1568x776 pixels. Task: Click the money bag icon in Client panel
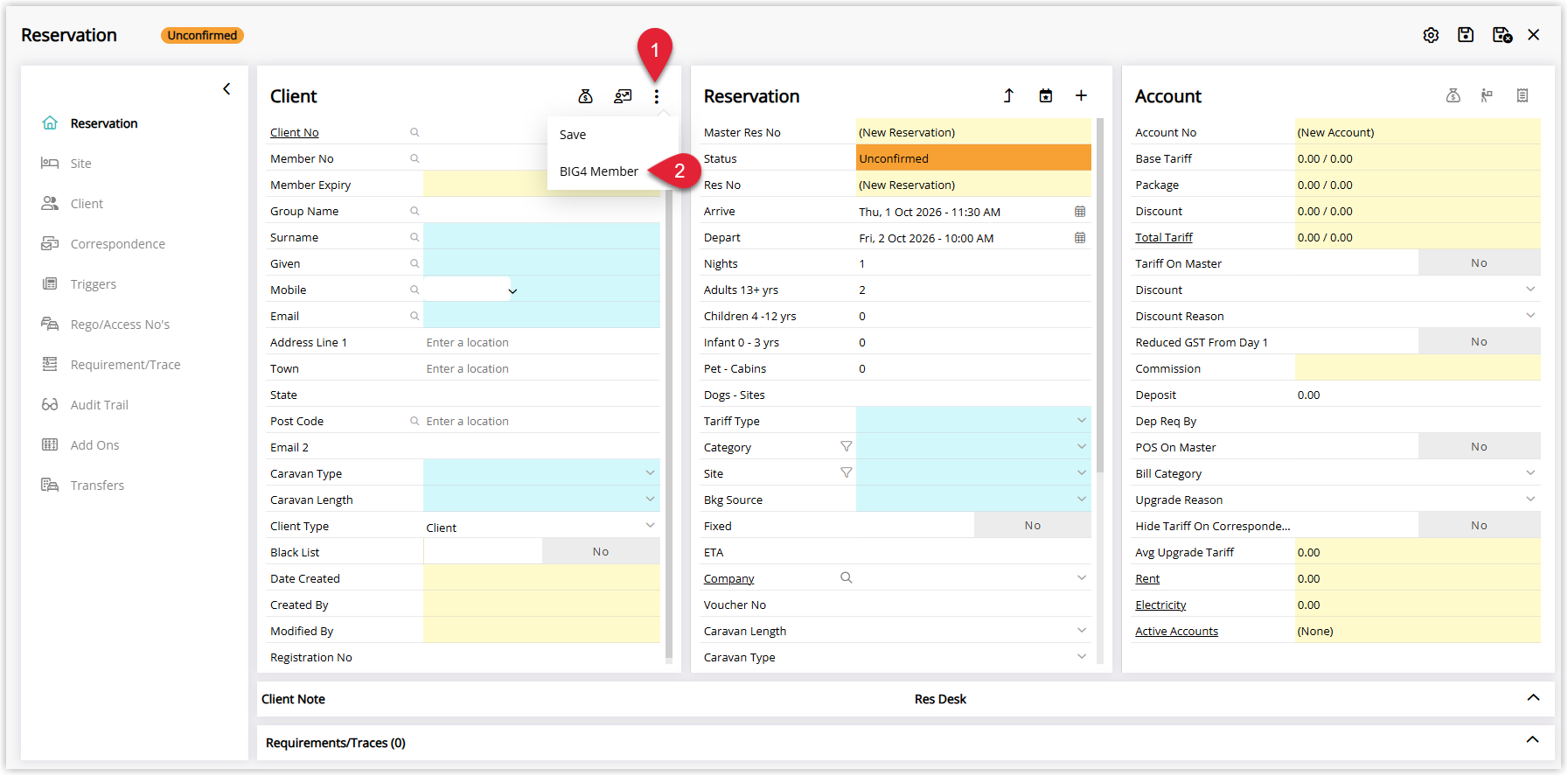(x=586, y=96)
